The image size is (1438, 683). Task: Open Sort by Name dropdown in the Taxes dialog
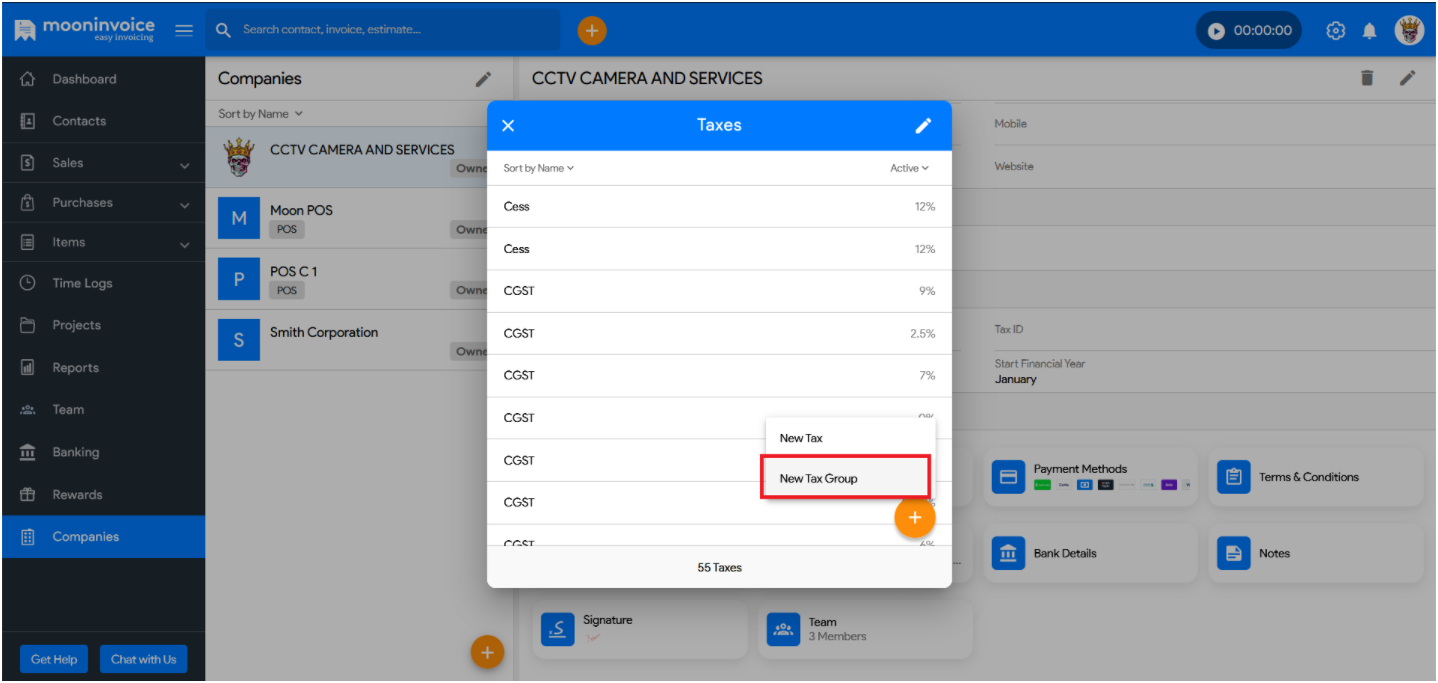coord(539,168)
